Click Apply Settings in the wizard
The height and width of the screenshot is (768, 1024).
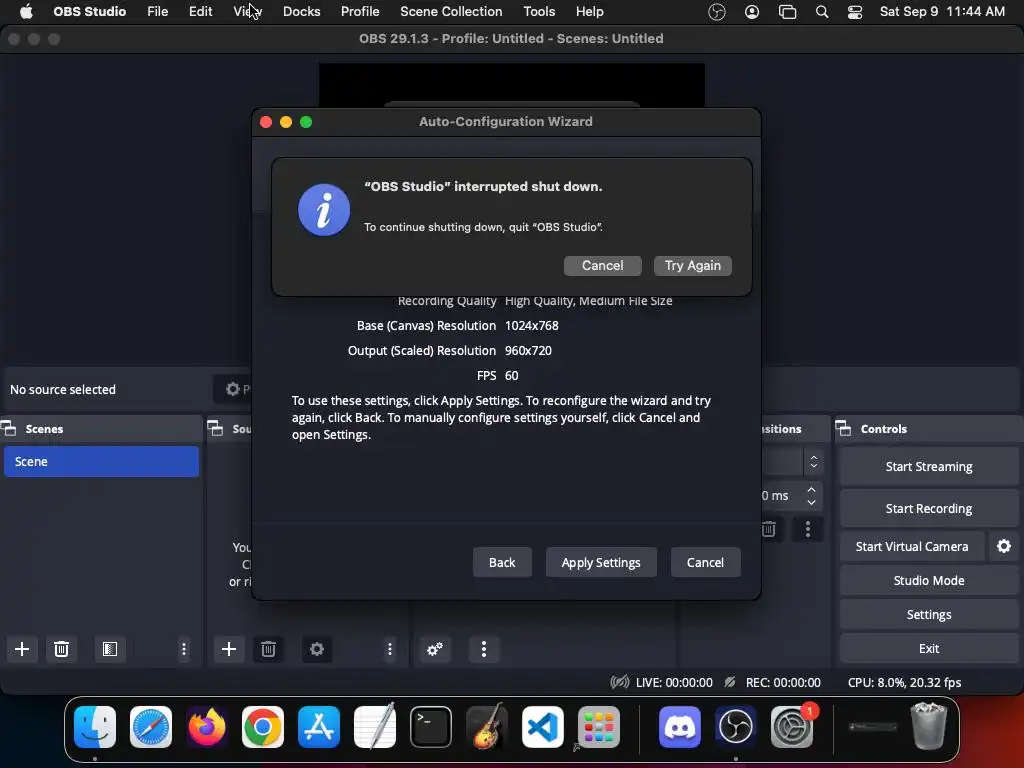click(x=601, y=562)
